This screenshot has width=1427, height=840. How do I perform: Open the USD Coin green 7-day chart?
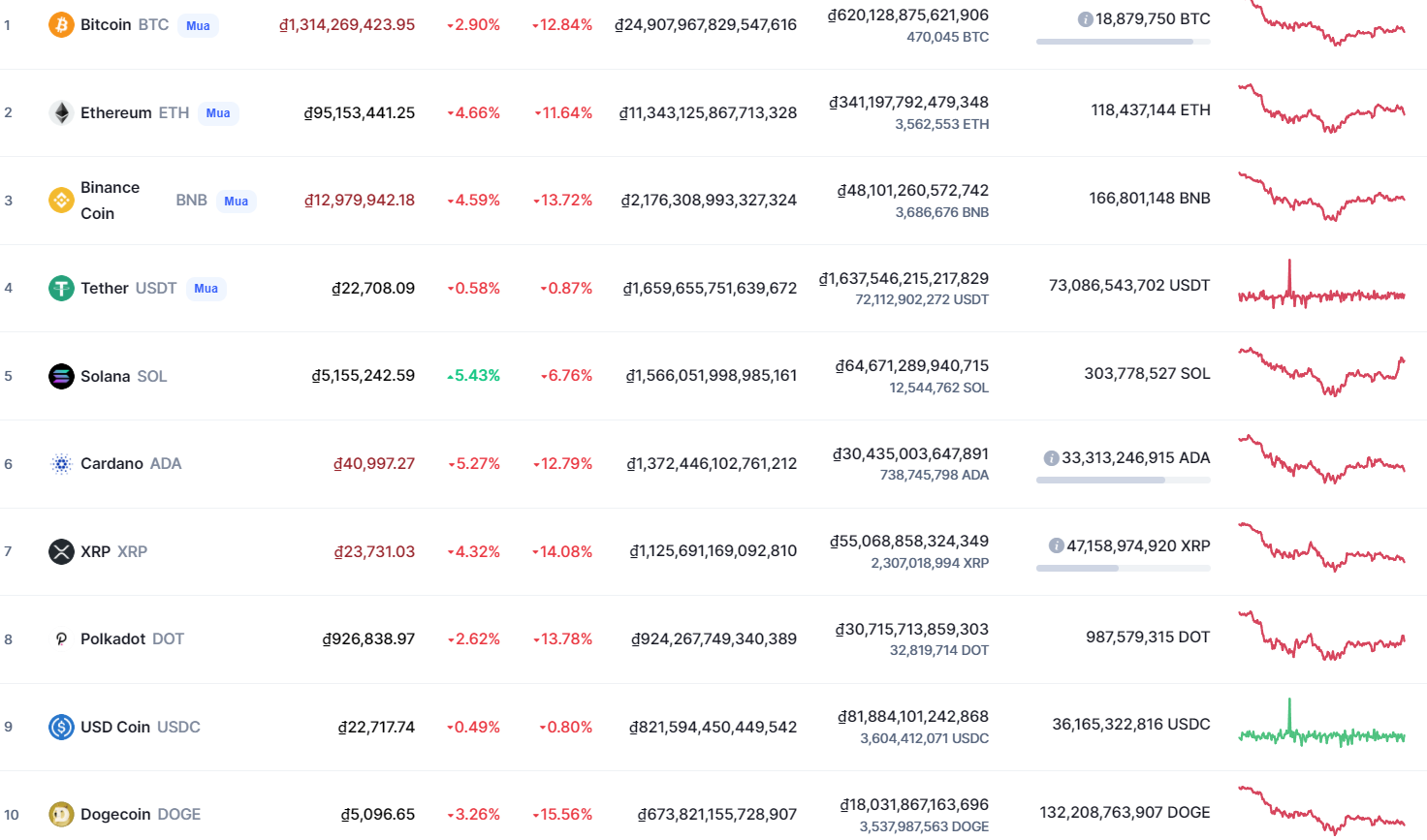pos(1321,728)
